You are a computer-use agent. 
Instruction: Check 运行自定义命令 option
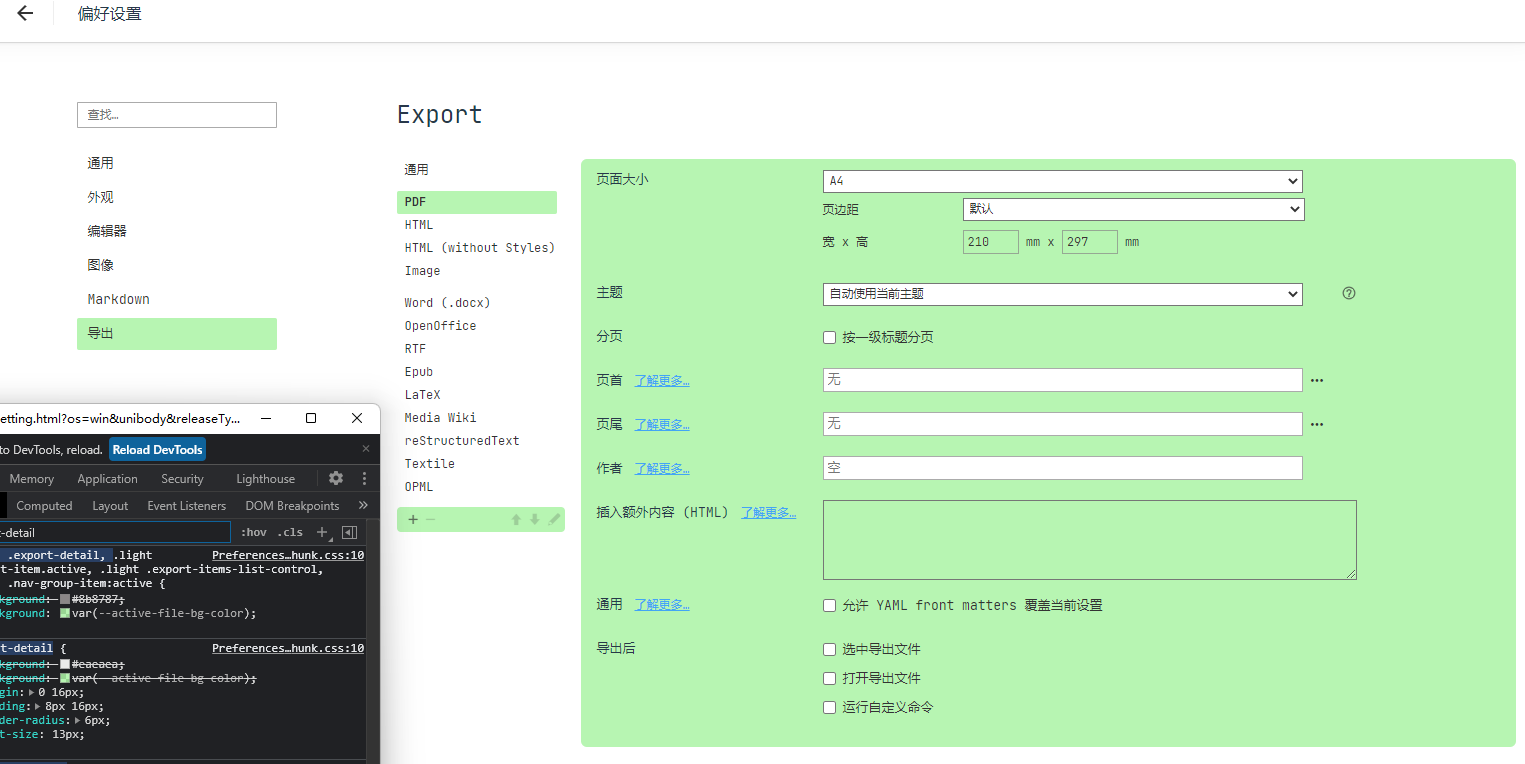pyautogui.click(x=829, y=708)
